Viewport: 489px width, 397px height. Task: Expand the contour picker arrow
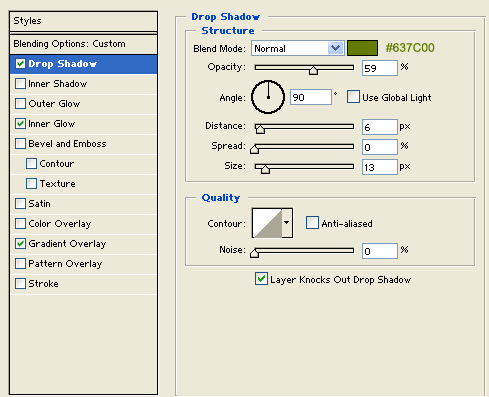click(287, 223)
